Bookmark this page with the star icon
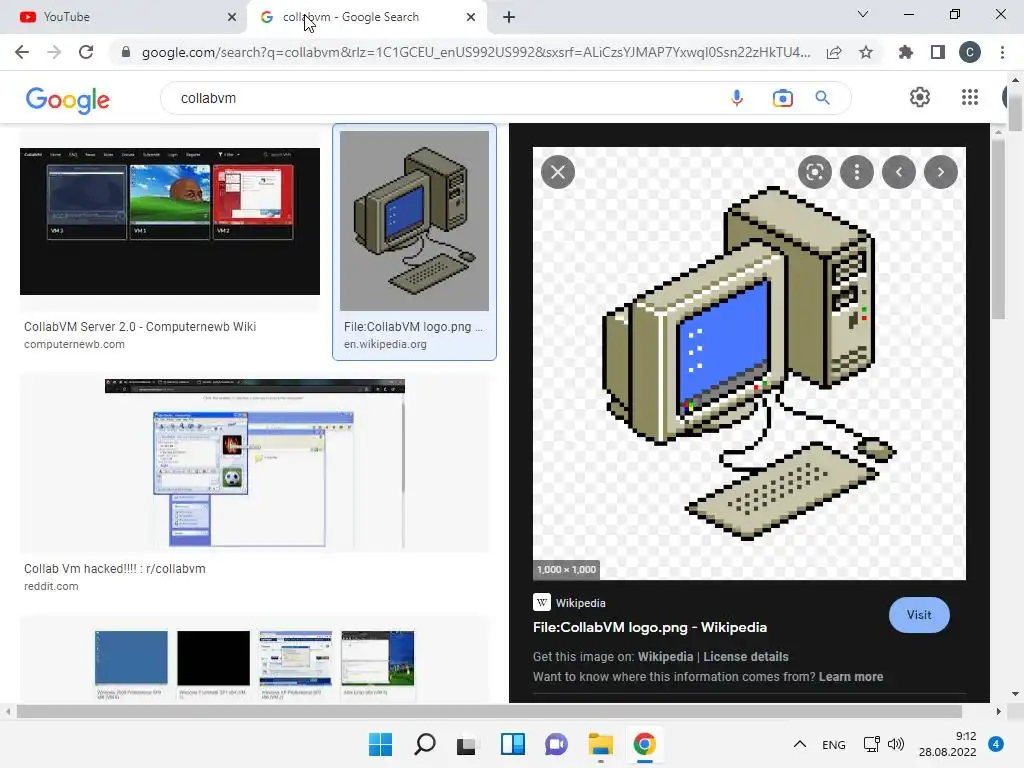Screen dimensions: 1024x768 tap(866, 52)
